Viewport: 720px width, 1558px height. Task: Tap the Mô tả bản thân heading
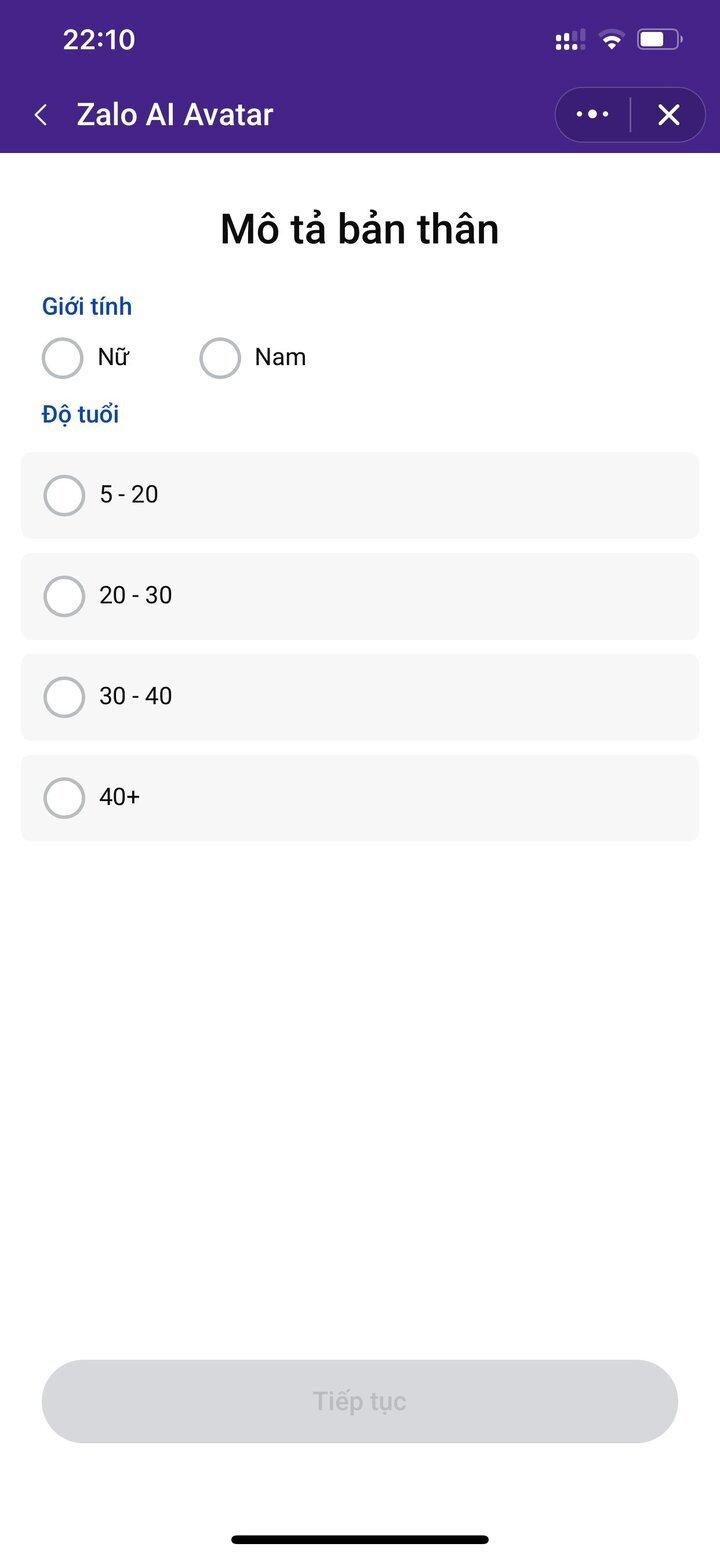coord(360,229)
